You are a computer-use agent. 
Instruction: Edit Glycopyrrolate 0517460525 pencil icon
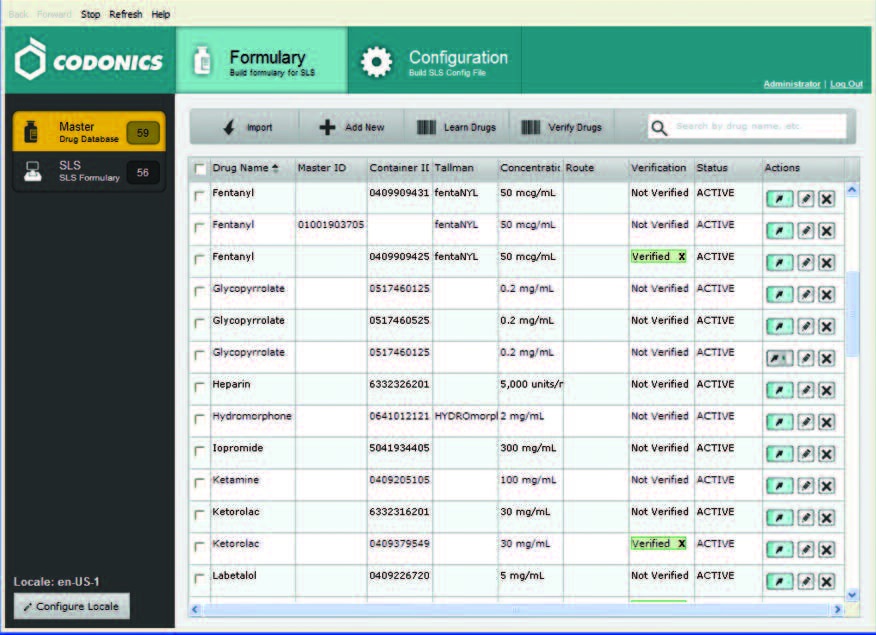[x=805, y=326]
